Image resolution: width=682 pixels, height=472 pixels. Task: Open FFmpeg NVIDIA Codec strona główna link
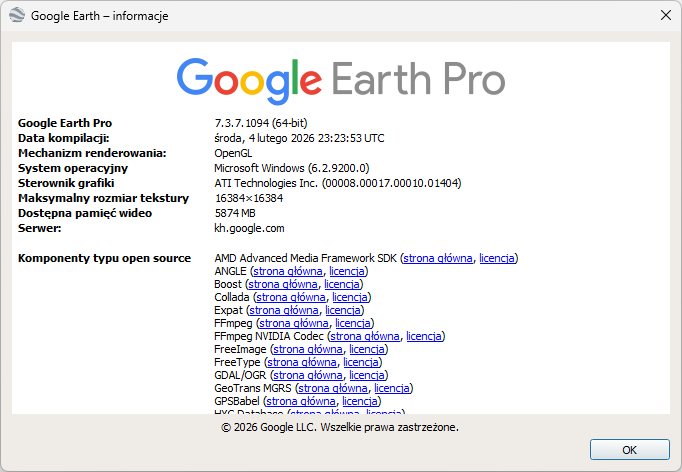pos(364,336)
